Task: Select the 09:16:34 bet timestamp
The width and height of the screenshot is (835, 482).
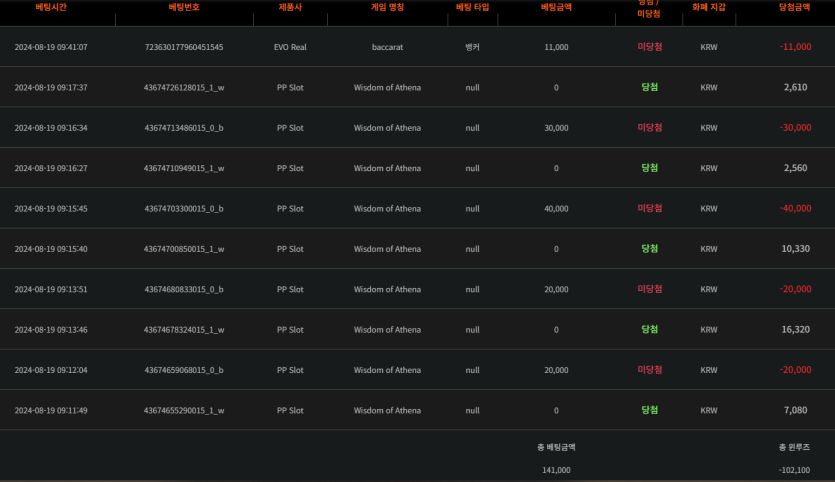Action: pyautogui.click(x=51, y=128)
